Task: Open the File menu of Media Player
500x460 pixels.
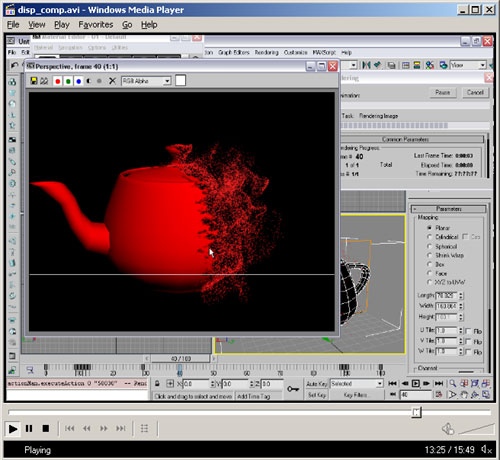Action: 13,25
